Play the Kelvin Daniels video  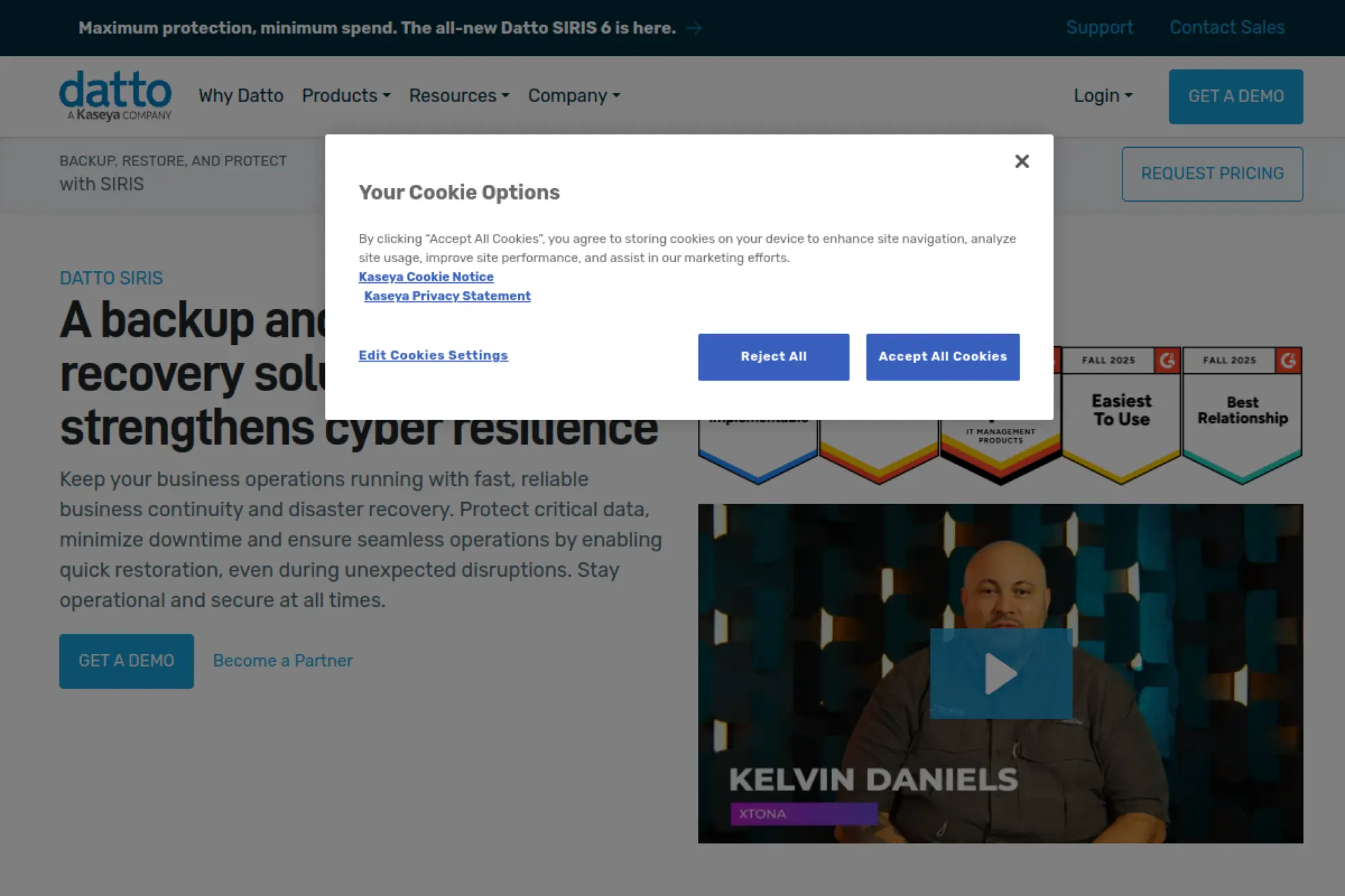(x=1000, y=673)
